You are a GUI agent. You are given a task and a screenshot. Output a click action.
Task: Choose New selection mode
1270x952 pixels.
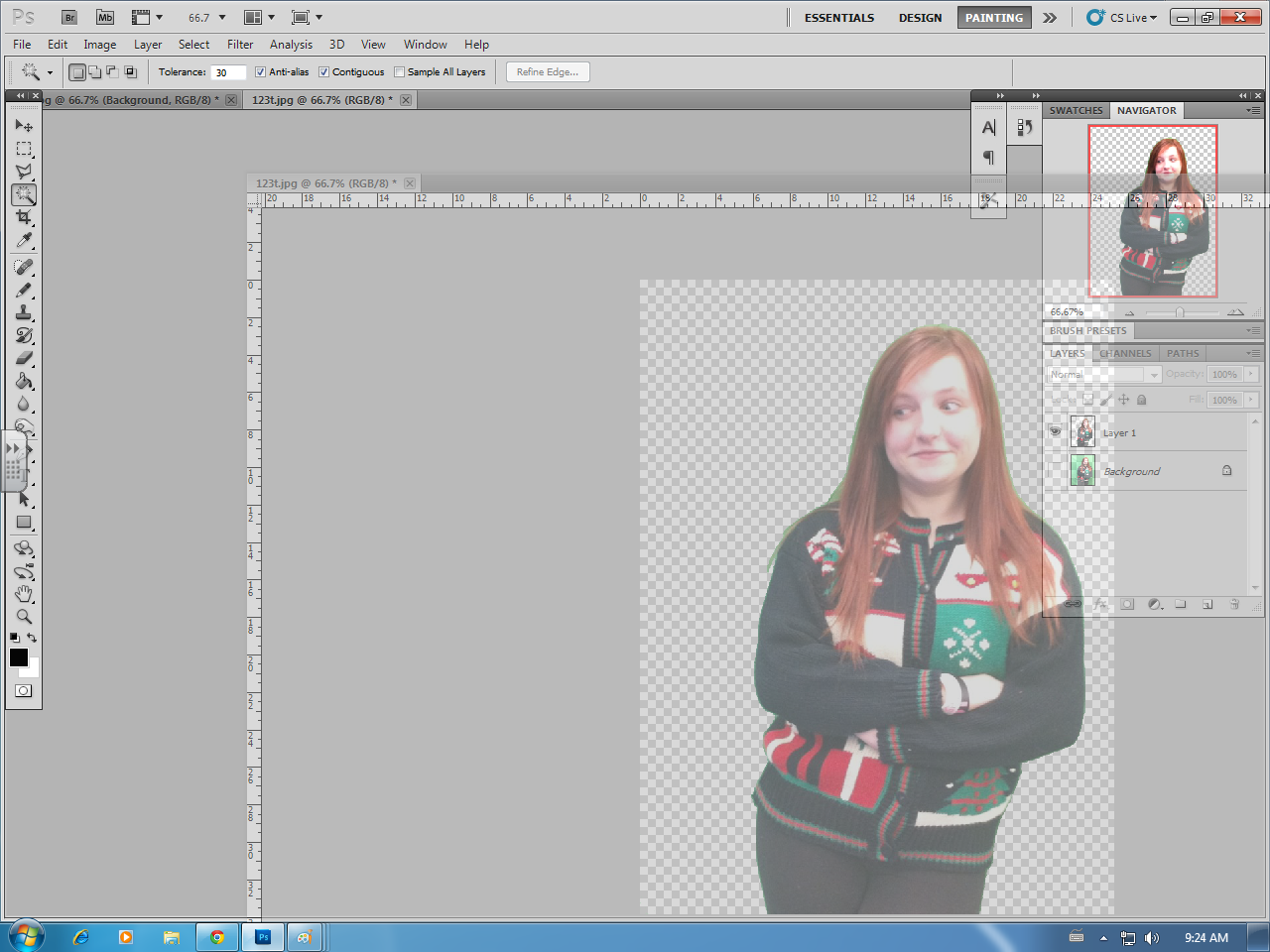(x=77, y=71)
